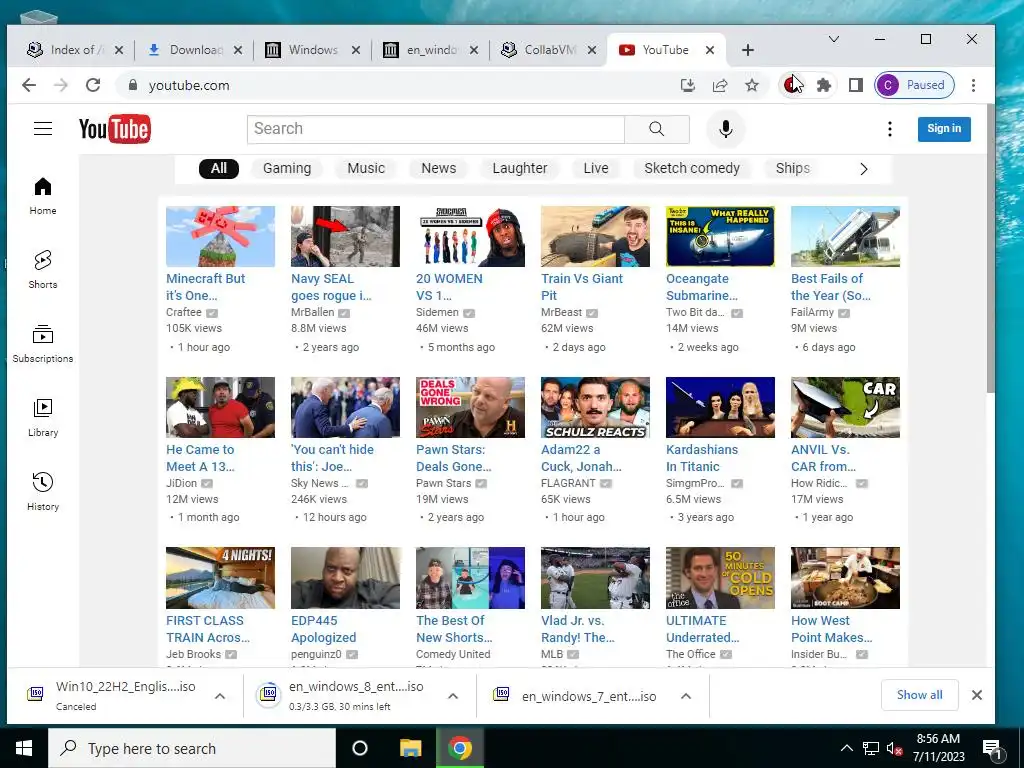This screenshot has width=1024, height=768.
Task: Open the notifications action center
Action: coord(992,748)
